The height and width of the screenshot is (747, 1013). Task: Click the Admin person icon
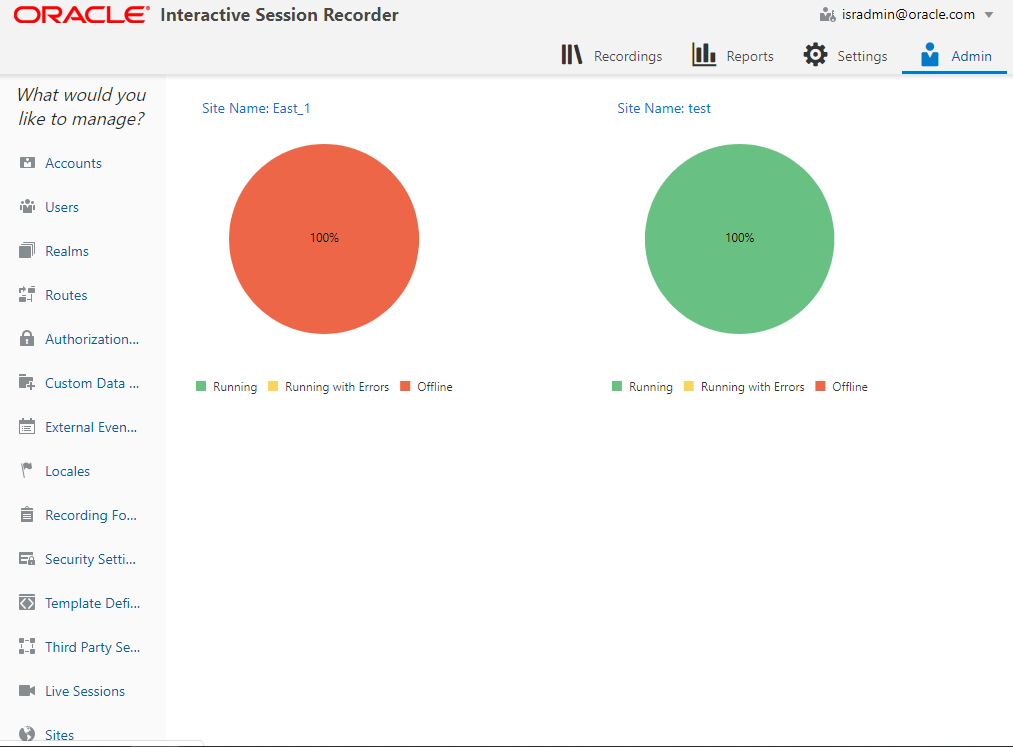[930, 55]
